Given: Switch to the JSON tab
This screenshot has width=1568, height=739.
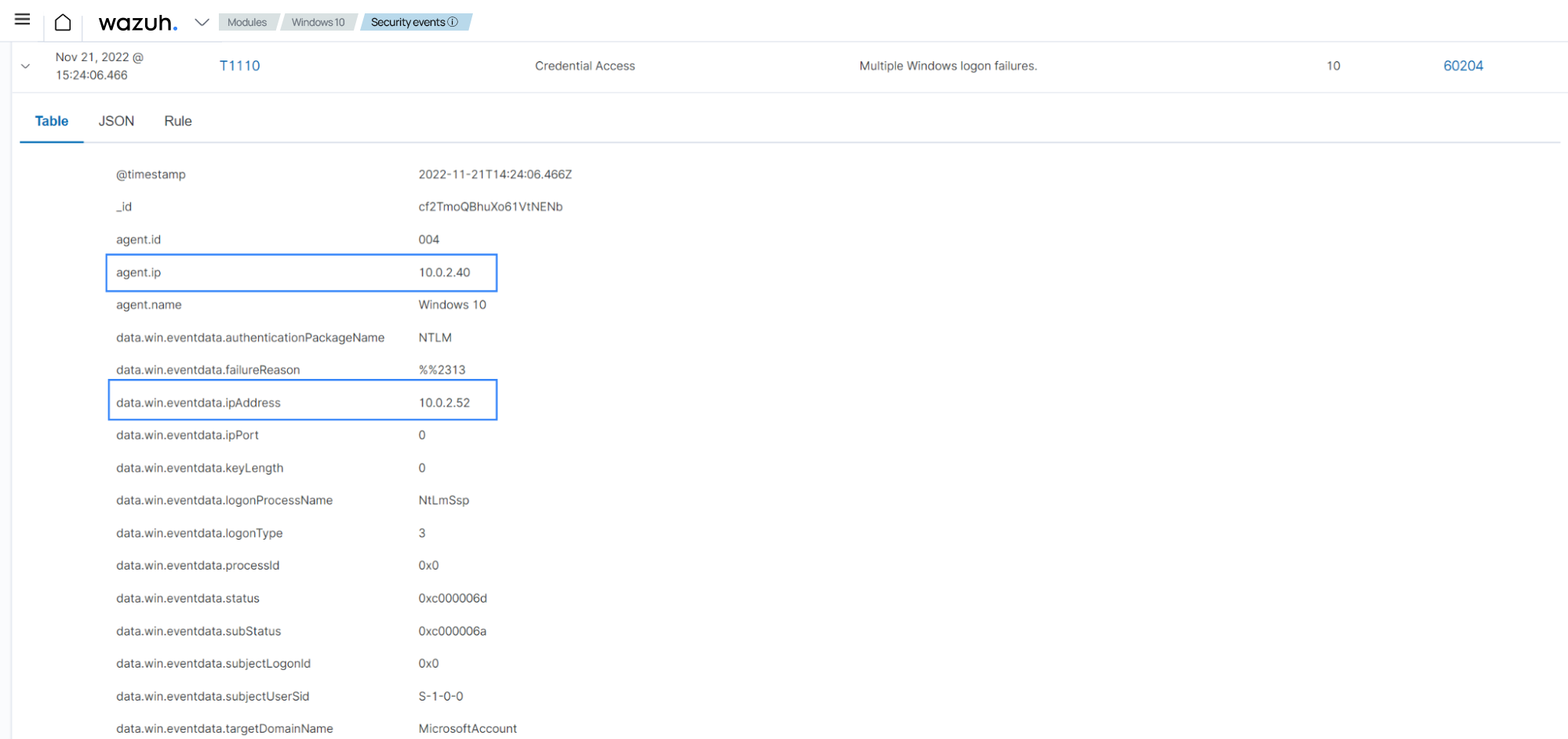Looking at the screenshot, I should coord(116,121).
